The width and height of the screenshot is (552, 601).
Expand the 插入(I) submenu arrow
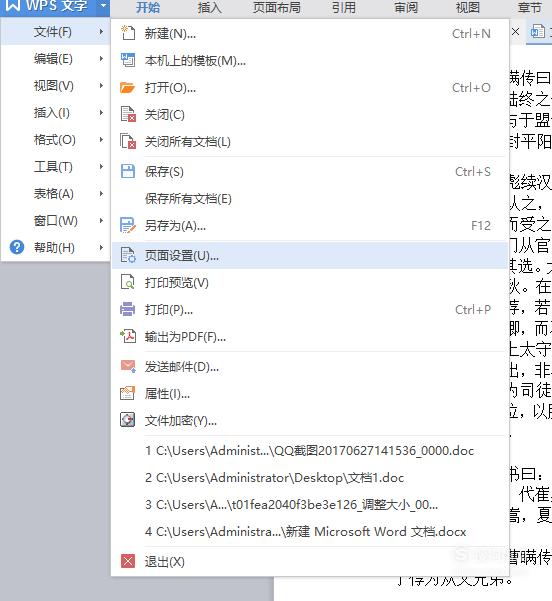click(101, 113)
